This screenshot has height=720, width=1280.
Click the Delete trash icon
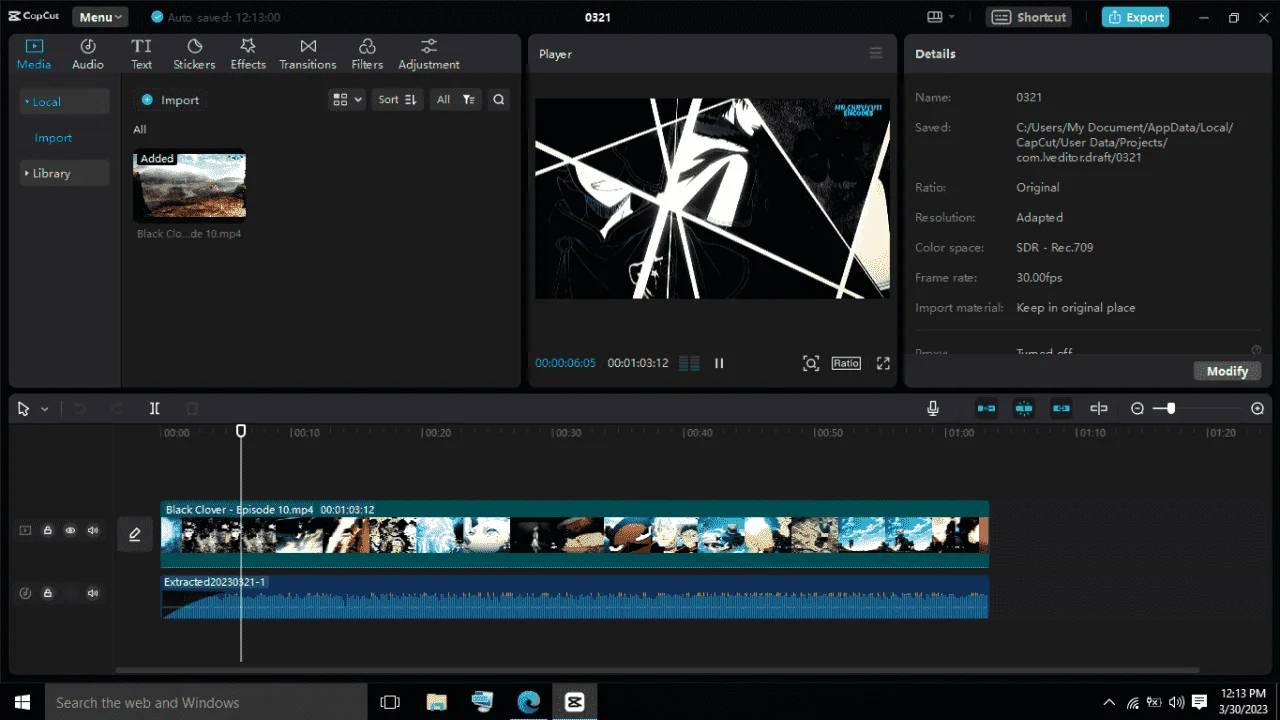pos(193,408)
